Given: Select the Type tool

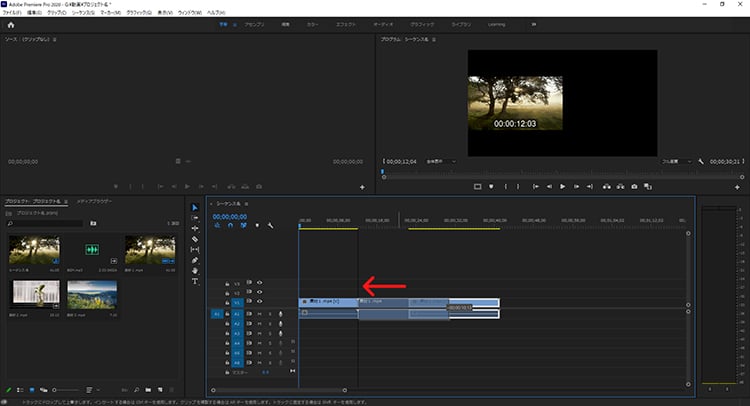Looking at the screenshot, I should (195, 281).
